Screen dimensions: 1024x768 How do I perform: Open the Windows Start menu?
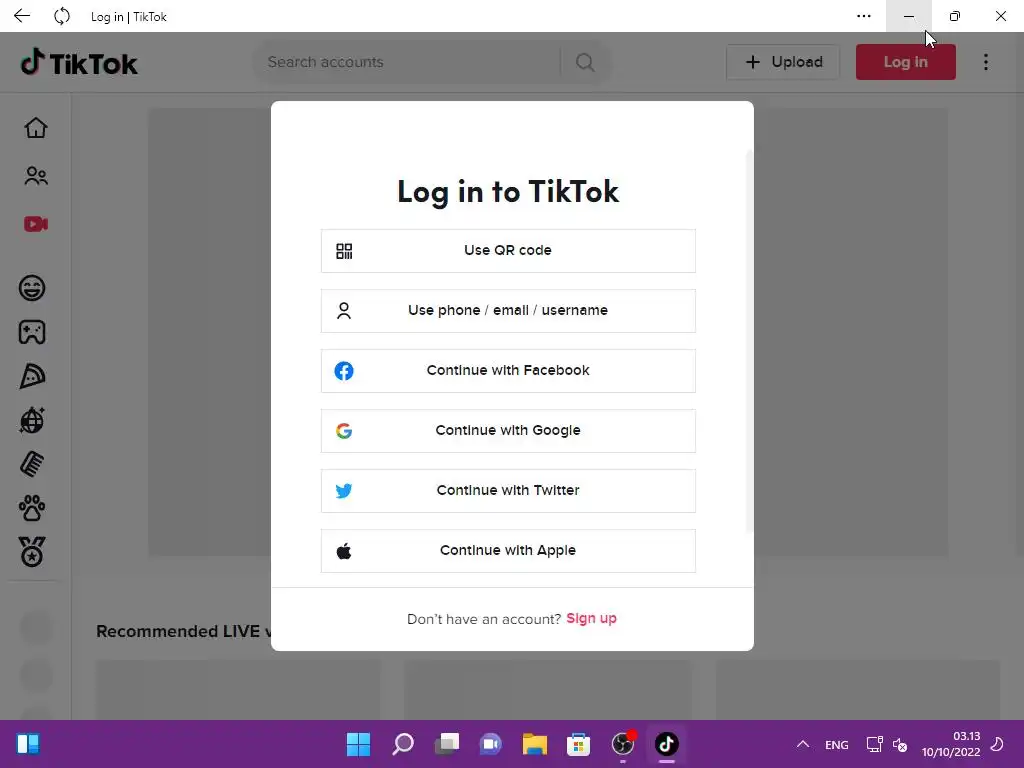click(358, 744)
